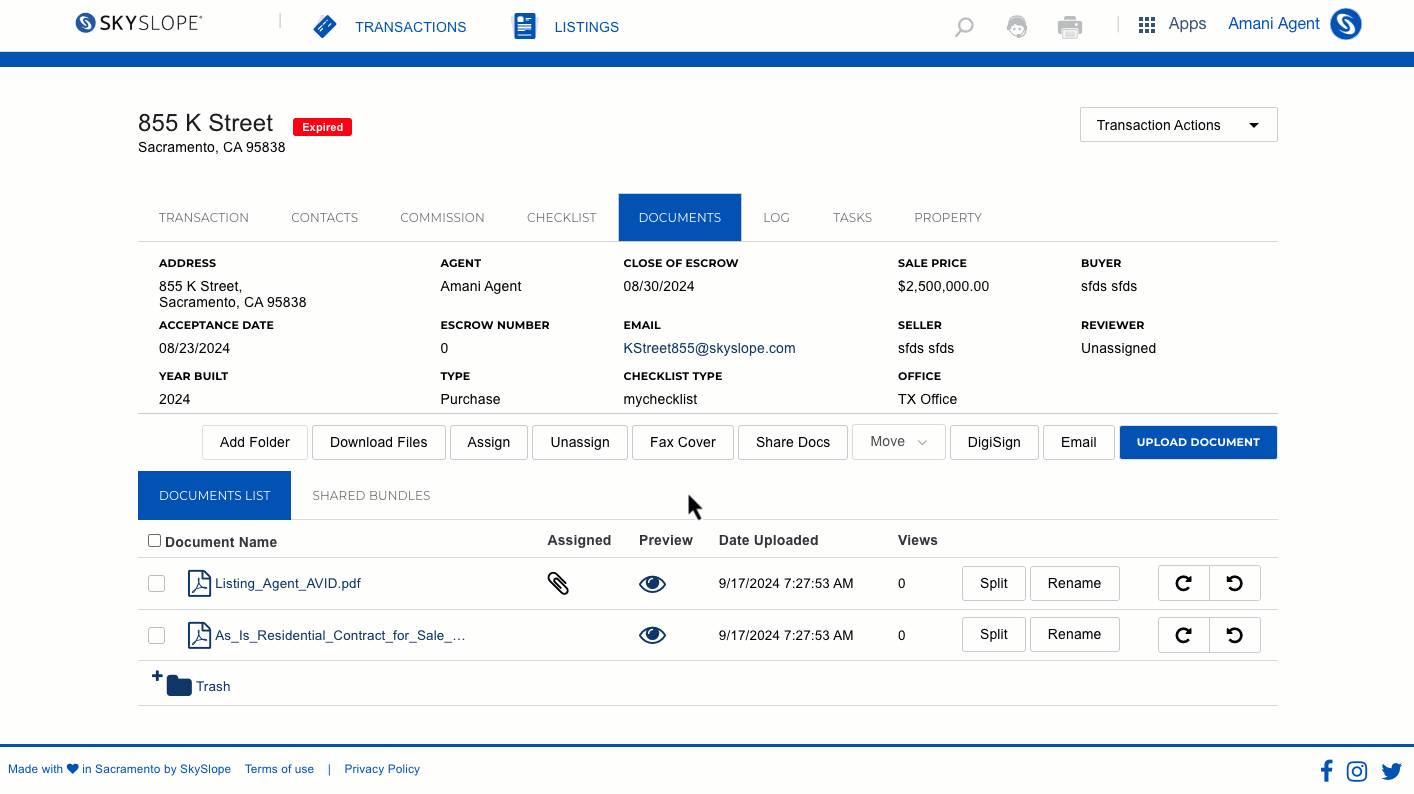Click the Amani Agent profile name
The height and width of the screenshot is (794, 1414).
(1274, 24)
